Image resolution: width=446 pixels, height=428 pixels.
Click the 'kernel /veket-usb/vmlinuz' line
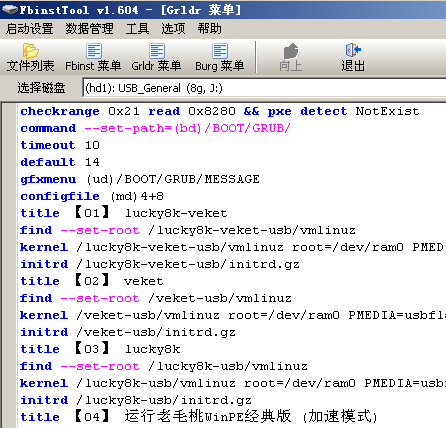(232, 315)
